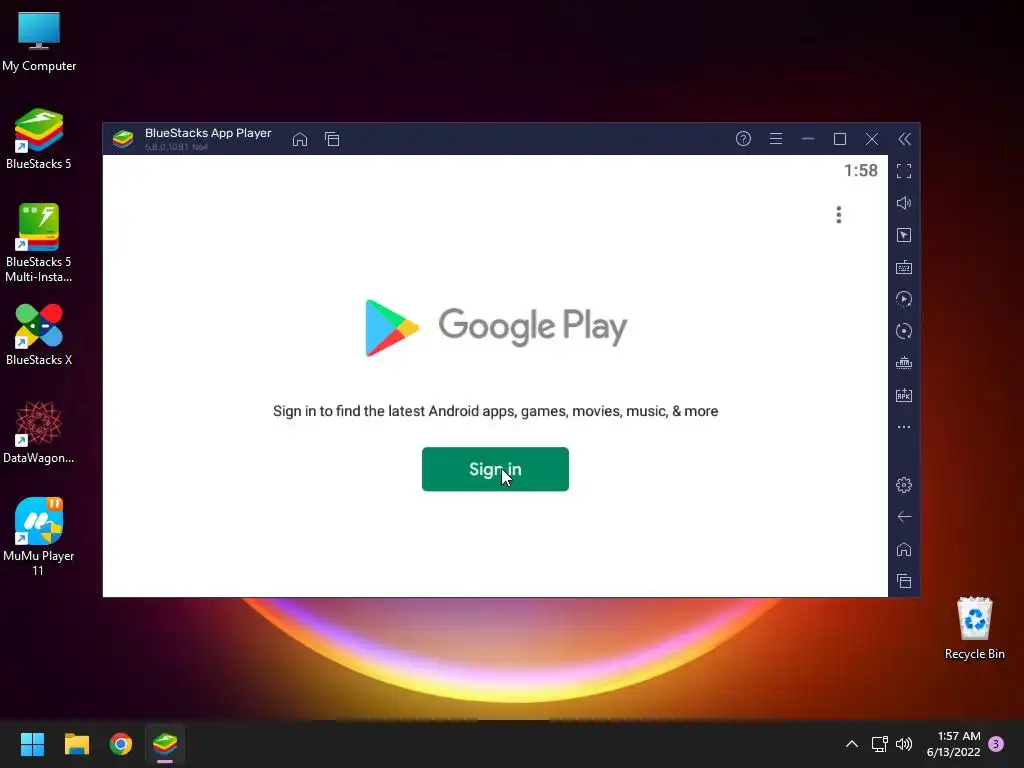This screenshot has width=1024, height=768.
Task: Minimize the BlueStacks App Player window
Action: [x=808, y=138]
